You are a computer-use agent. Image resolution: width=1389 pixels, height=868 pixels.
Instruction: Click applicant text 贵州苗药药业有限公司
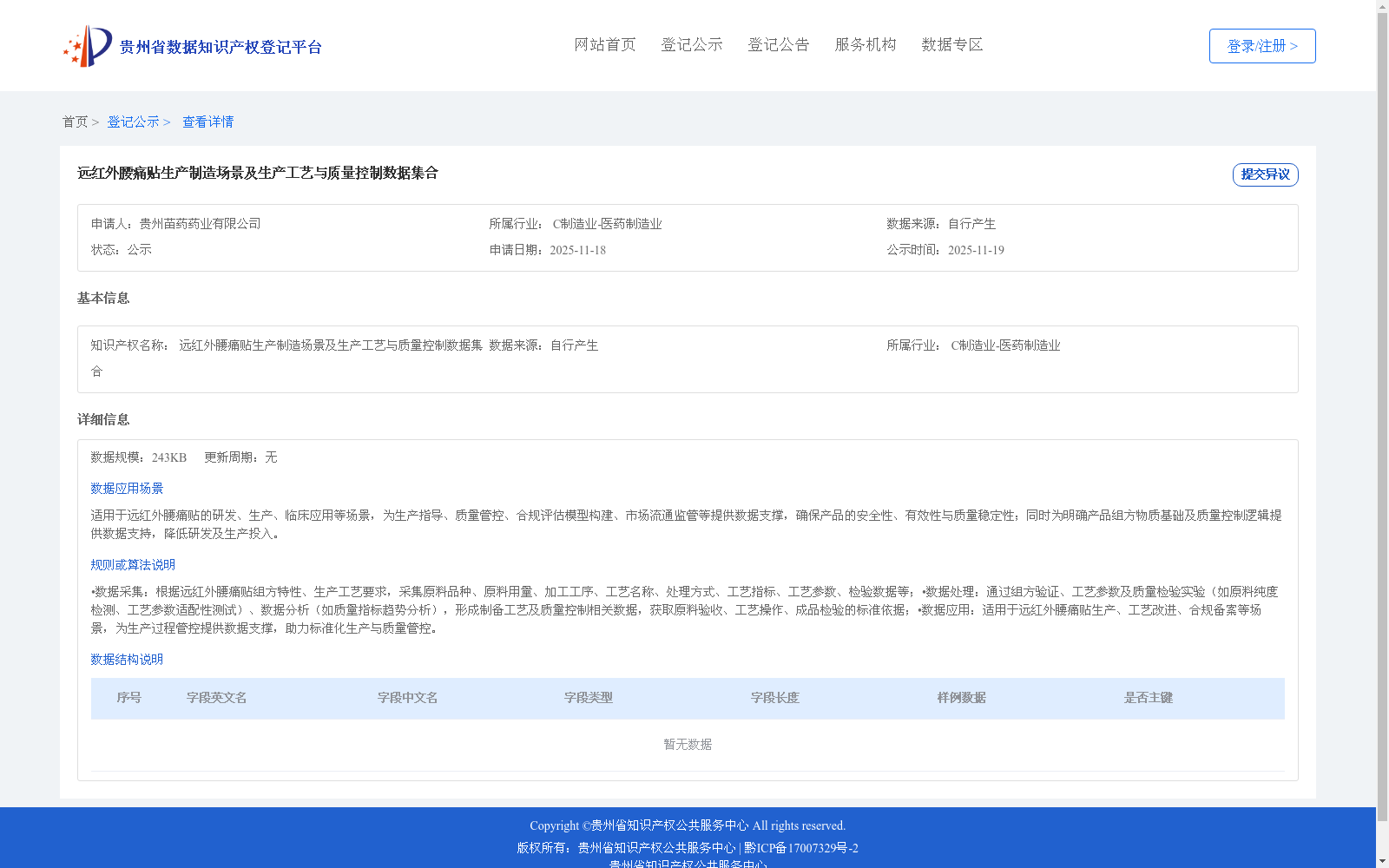pos(200,224)
